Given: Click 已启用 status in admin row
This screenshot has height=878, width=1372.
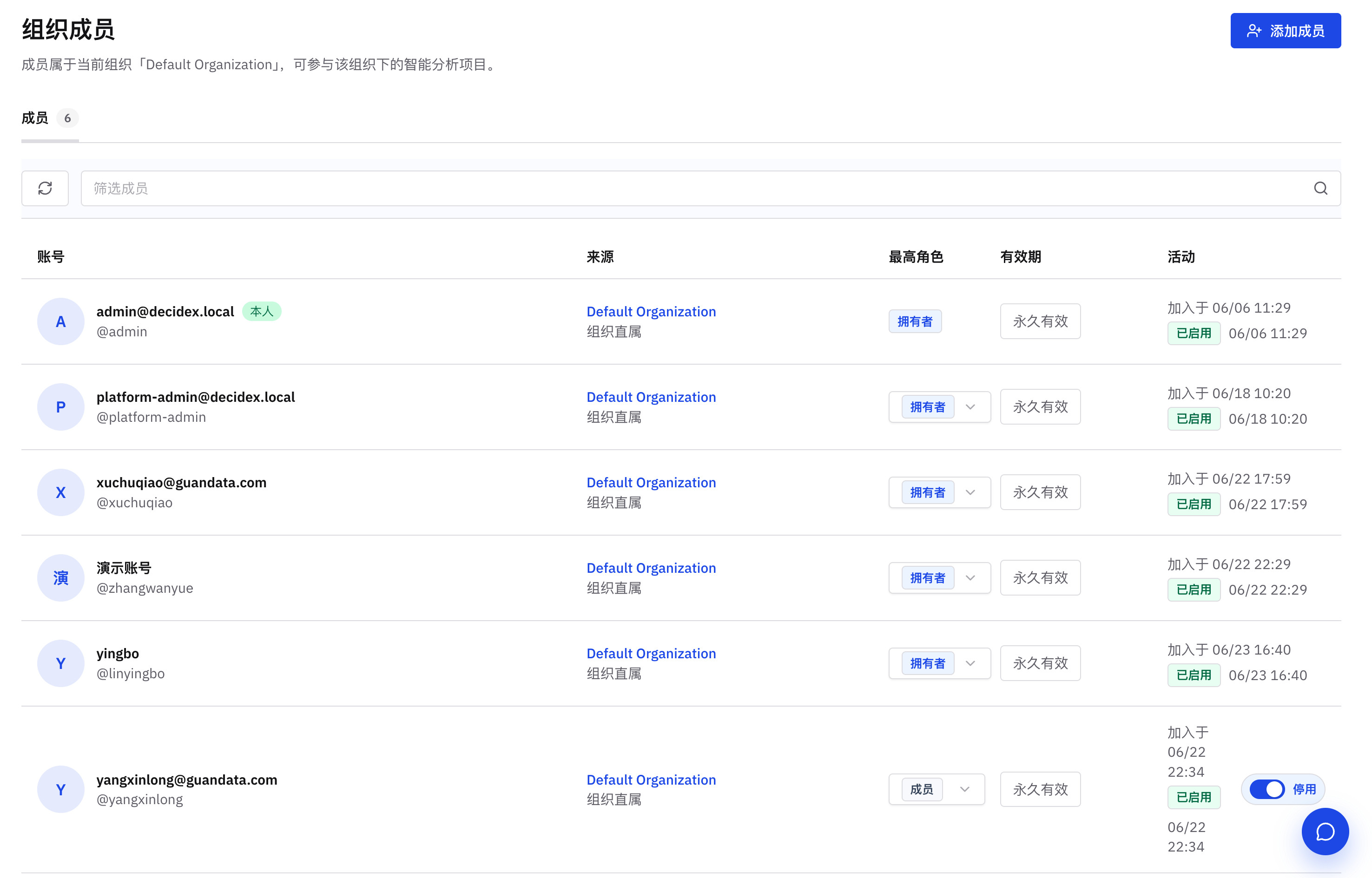Looking at the screenshot, I should pos(1194,334).
